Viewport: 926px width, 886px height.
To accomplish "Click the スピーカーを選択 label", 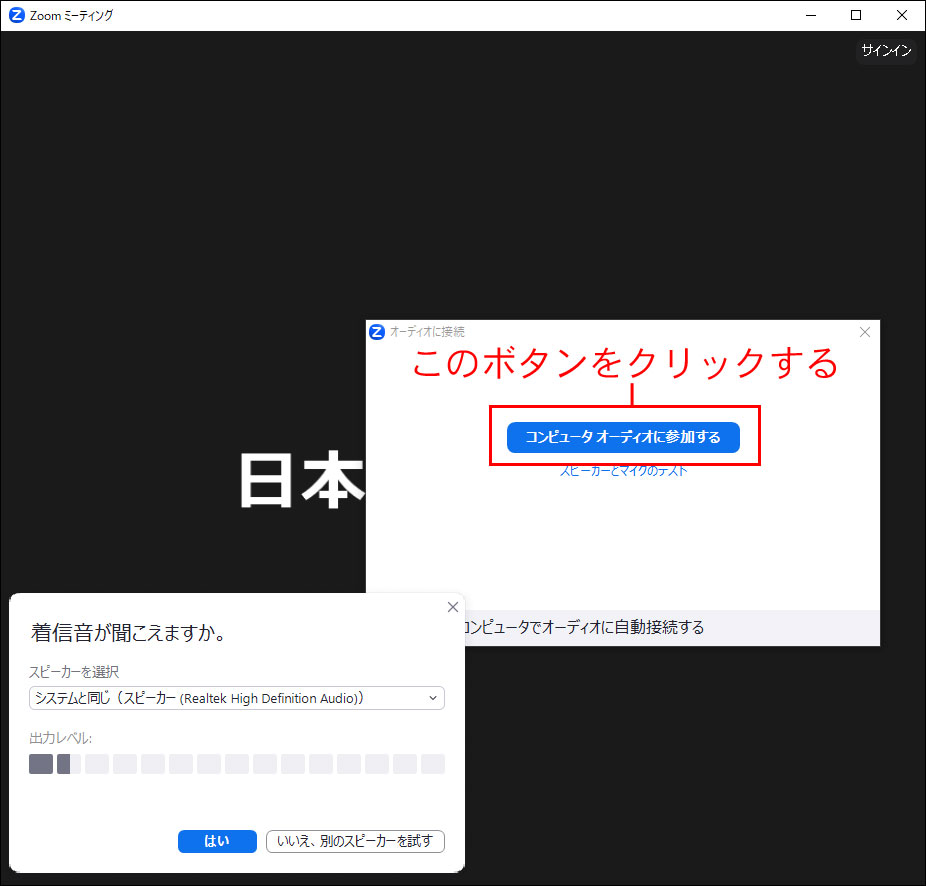I will [x=74, y=672].
